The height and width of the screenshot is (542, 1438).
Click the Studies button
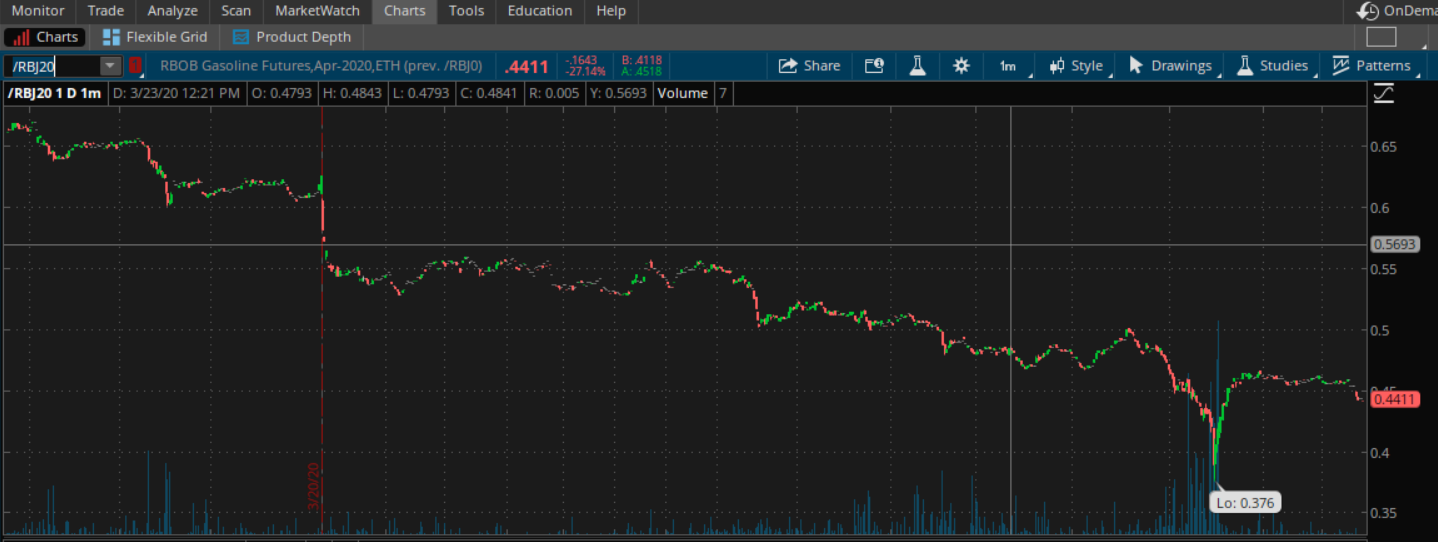coord(1272,66)
